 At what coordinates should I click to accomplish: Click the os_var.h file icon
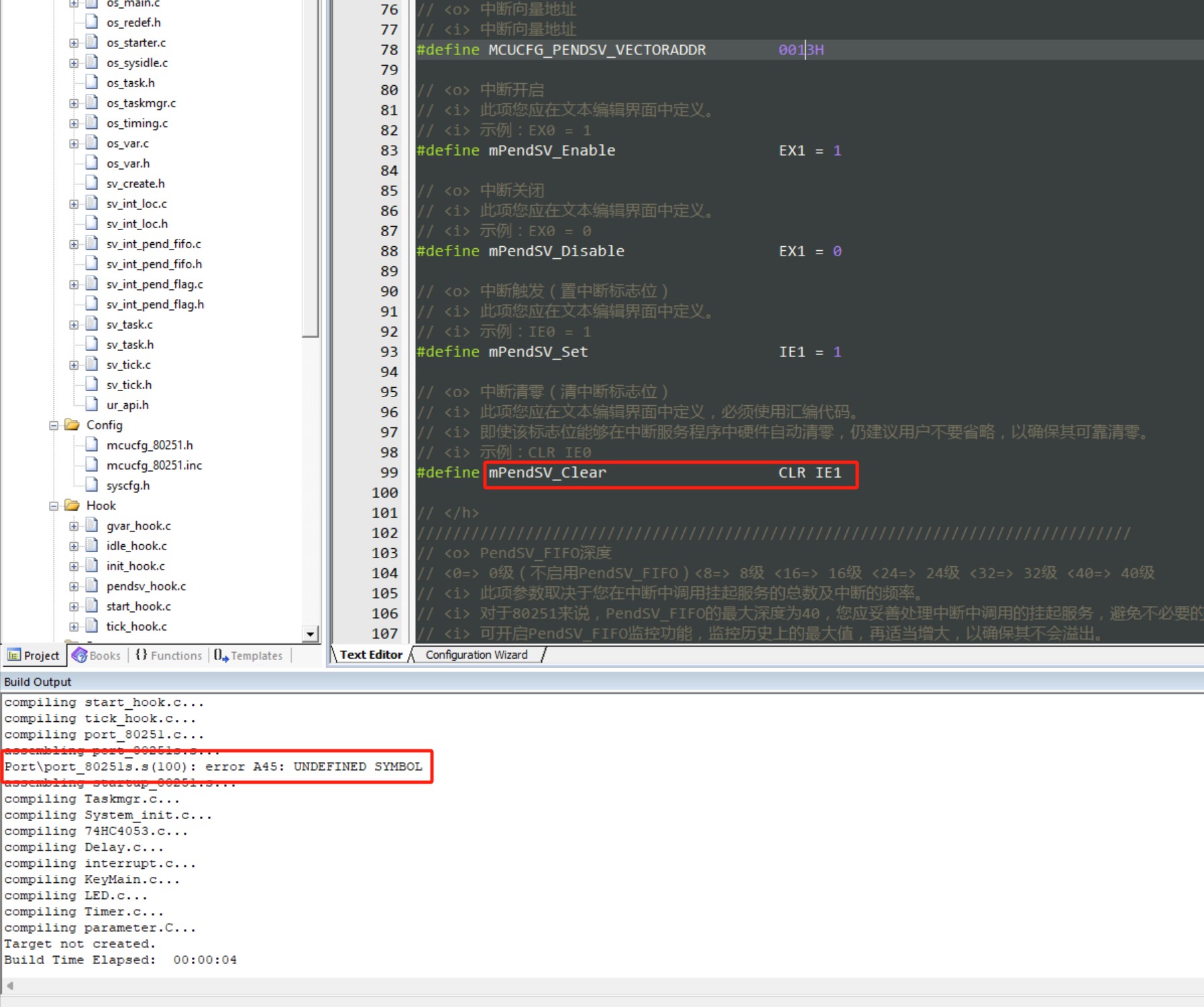pos(92,162)
